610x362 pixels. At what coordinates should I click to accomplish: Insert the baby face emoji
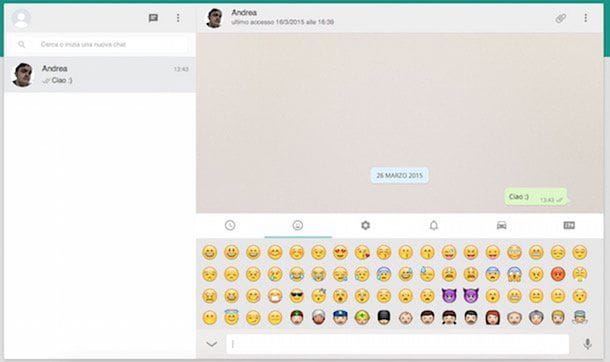pos(406,318)
